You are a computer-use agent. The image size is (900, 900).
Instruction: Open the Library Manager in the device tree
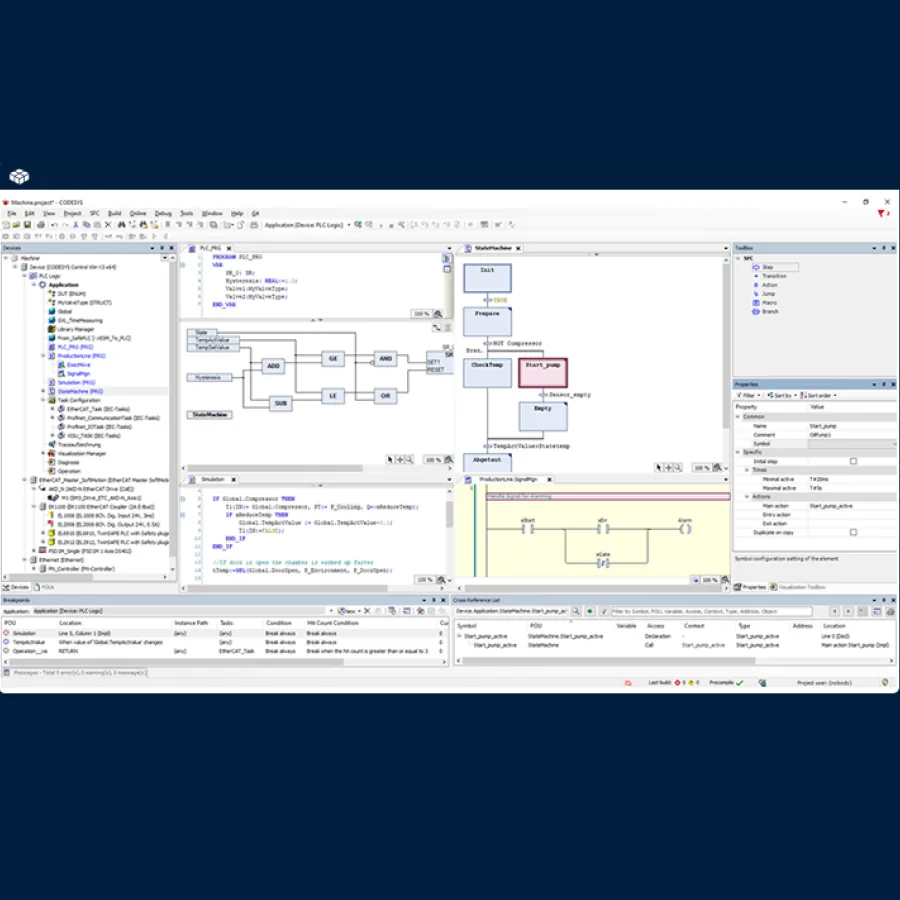point(74,329)
